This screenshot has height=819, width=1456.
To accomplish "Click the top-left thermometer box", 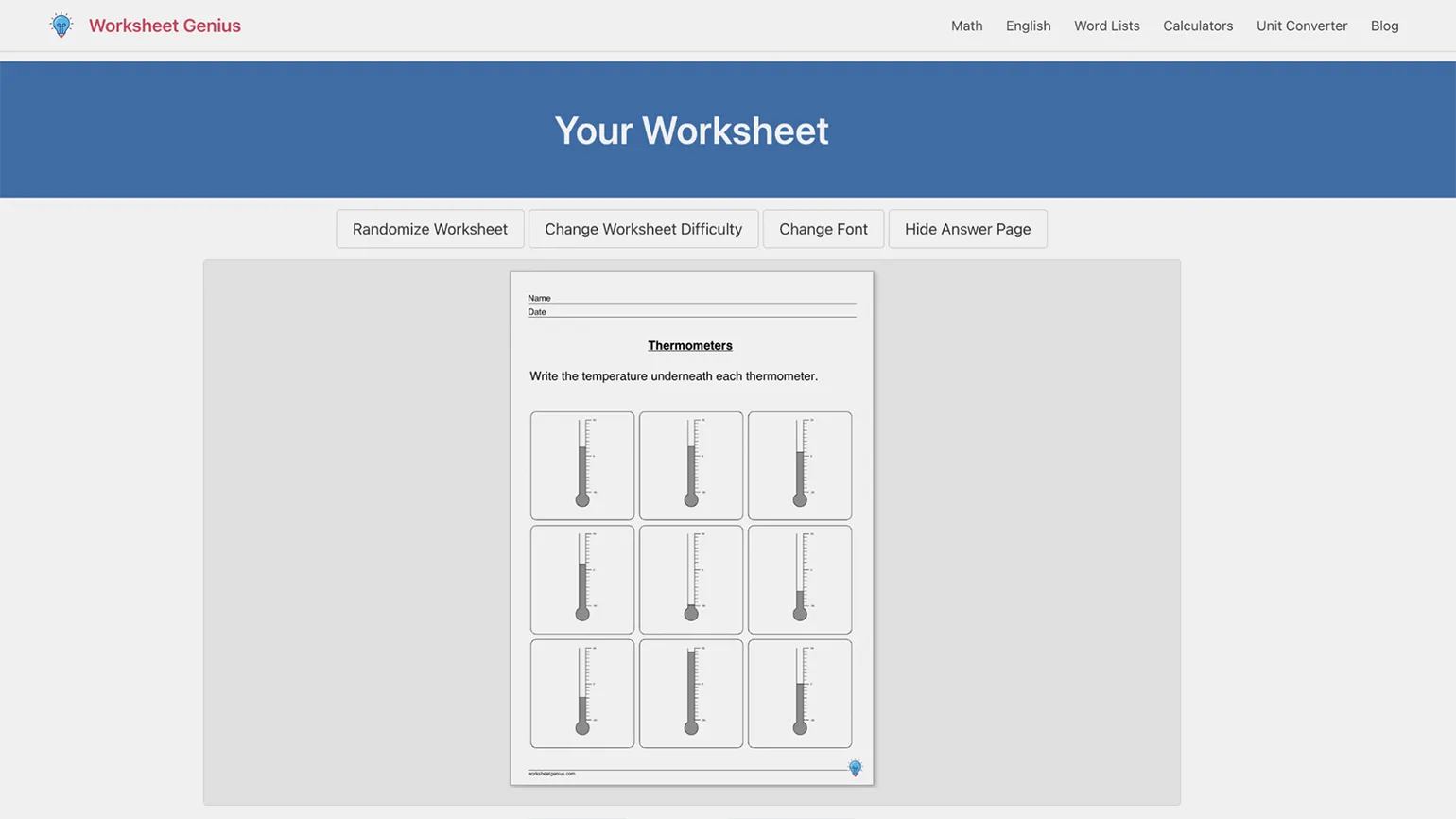I will tap(582, 465).
